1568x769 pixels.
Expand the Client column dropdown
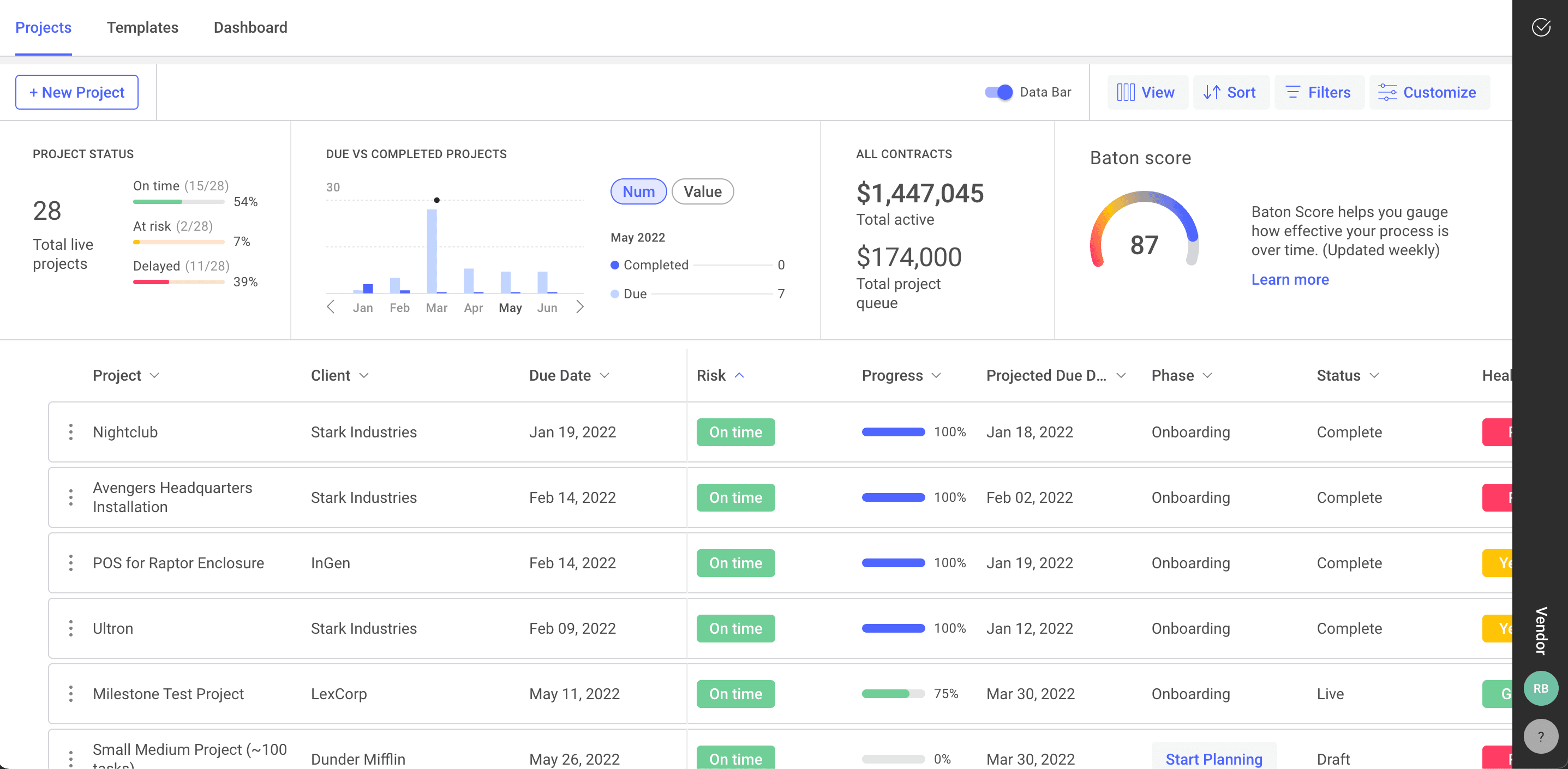tap(364, 375)
